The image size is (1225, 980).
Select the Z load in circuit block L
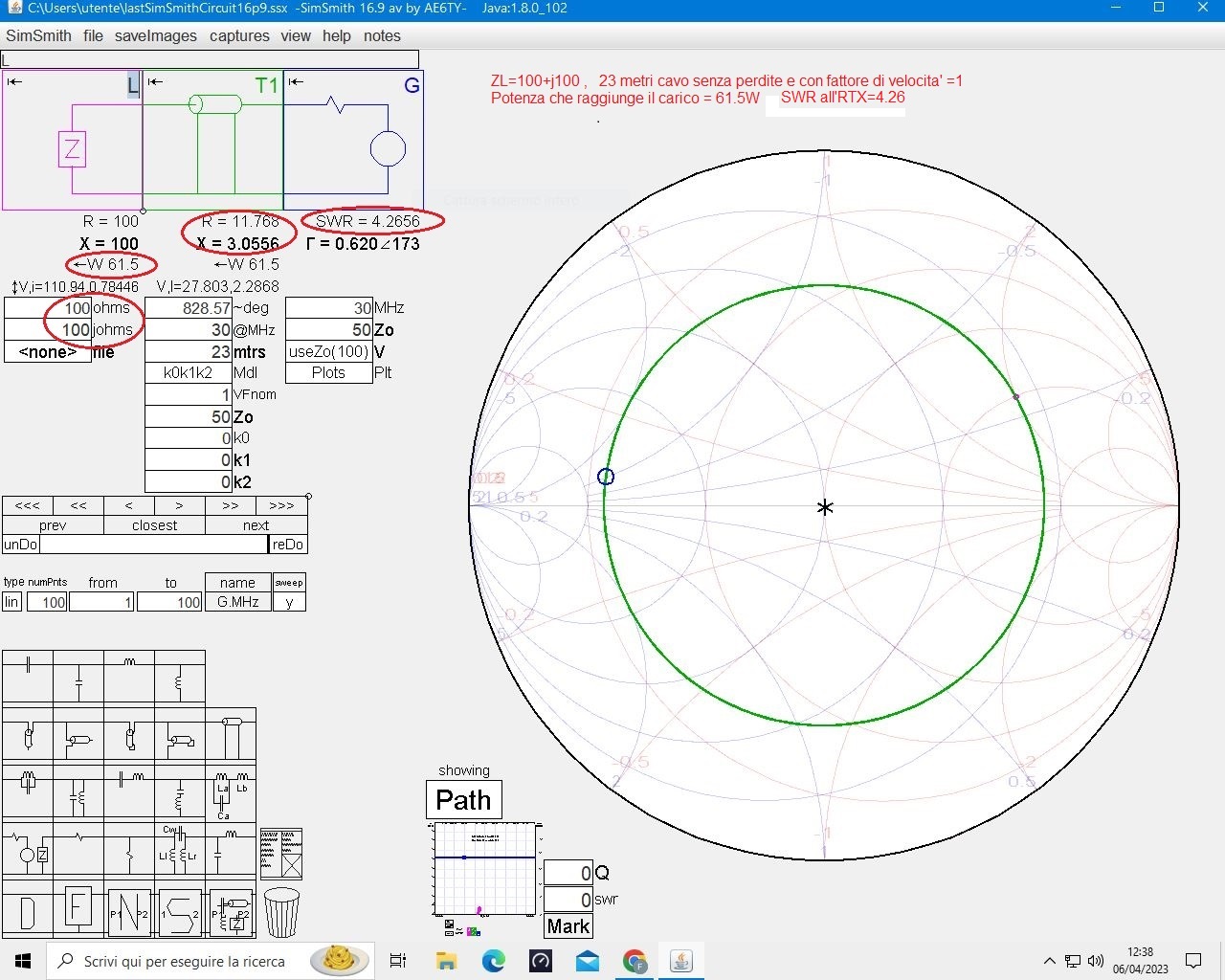[x=72, y=148]
